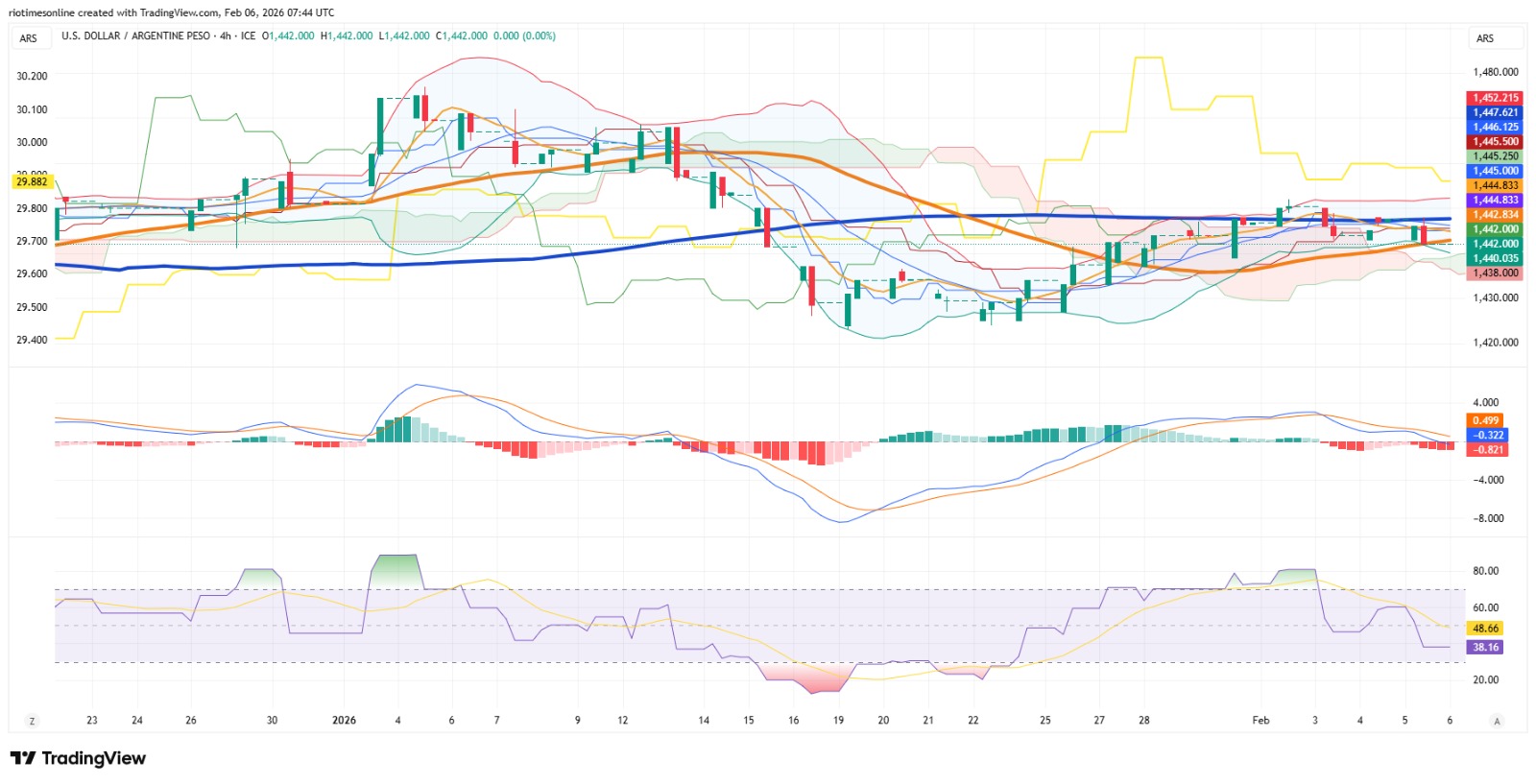Click the yellow 48.66 RSI value label

click(x=1486, y=629)
